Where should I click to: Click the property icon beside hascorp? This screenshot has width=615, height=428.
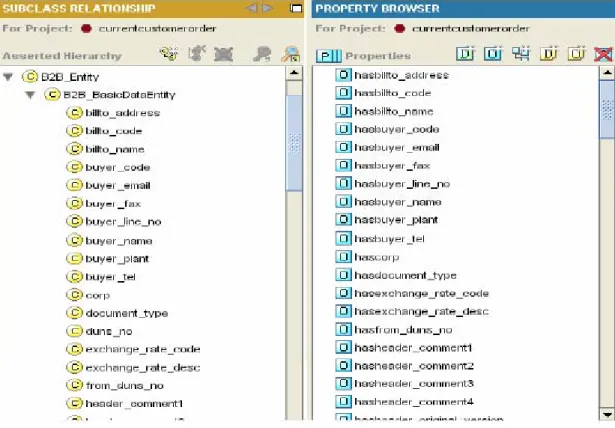344,257
